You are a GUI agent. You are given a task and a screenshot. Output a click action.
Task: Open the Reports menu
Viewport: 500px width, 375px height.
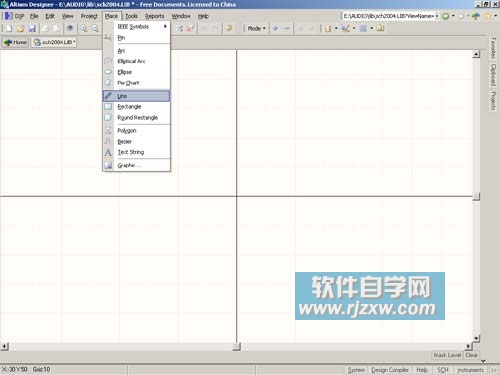[154, 16]
